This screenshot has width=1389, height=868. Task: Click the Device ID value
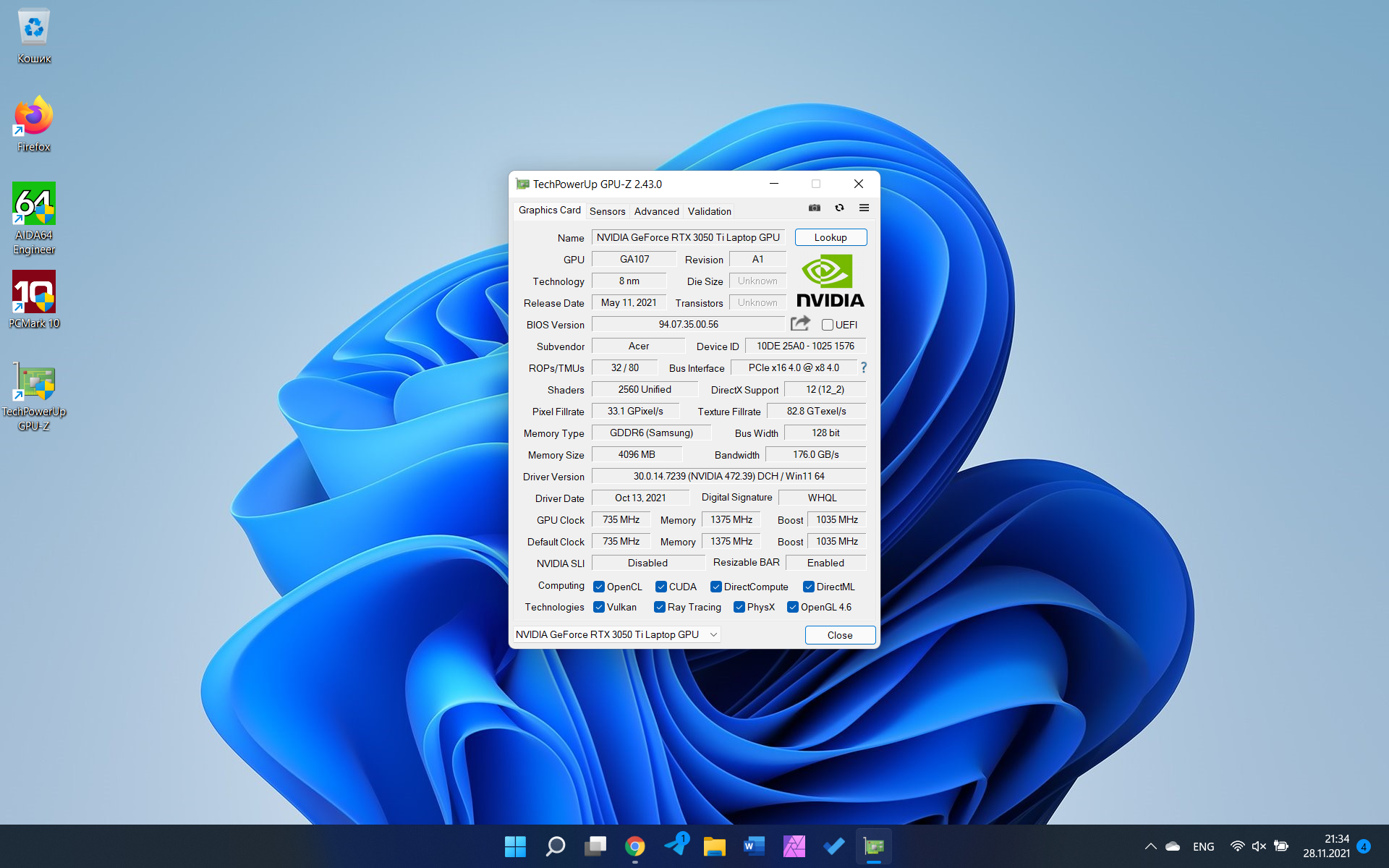[805, 346]
